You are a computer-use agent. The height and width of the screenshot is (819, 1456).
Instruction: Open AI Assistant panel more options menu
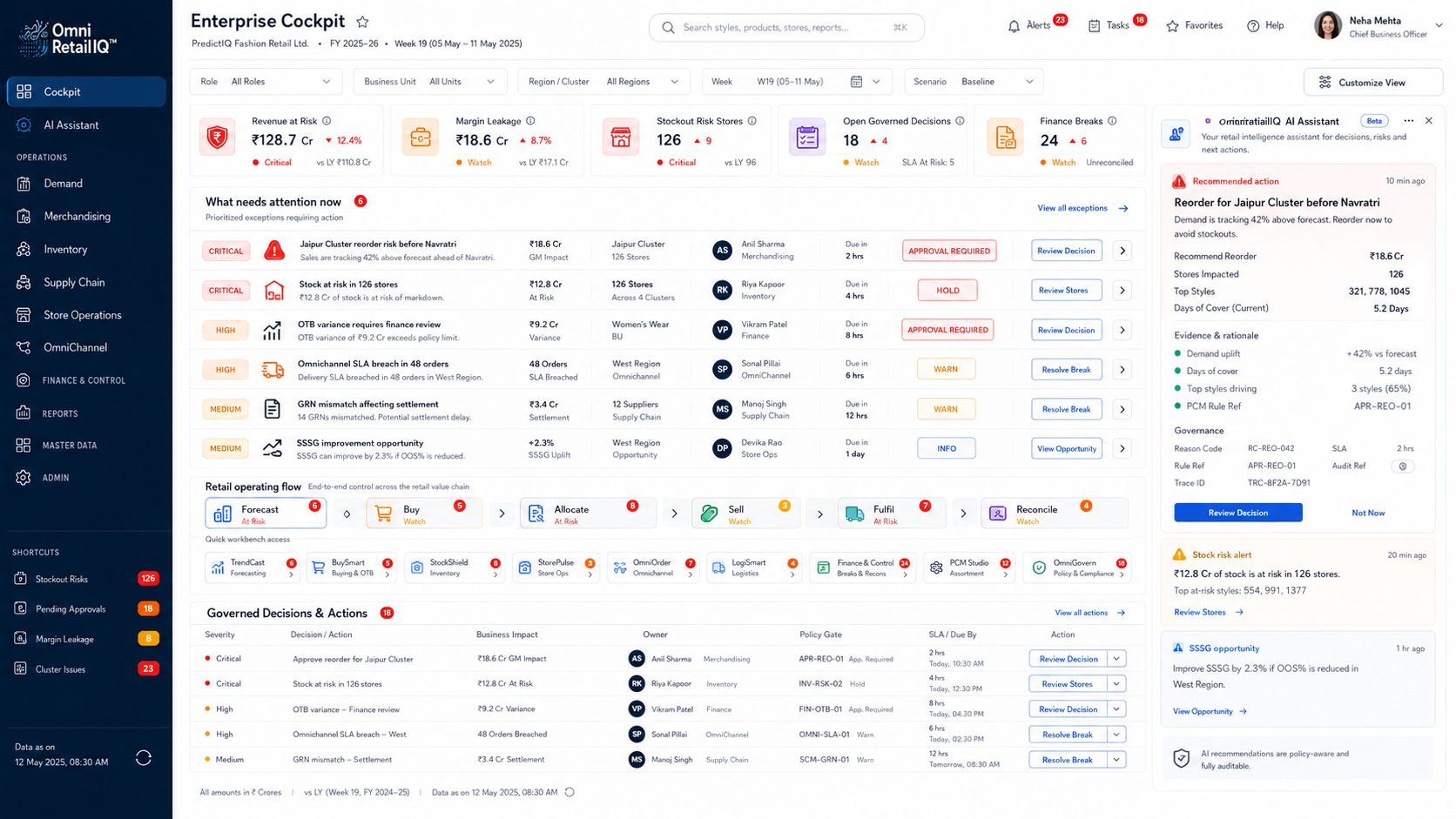[x=1408, y=121]
